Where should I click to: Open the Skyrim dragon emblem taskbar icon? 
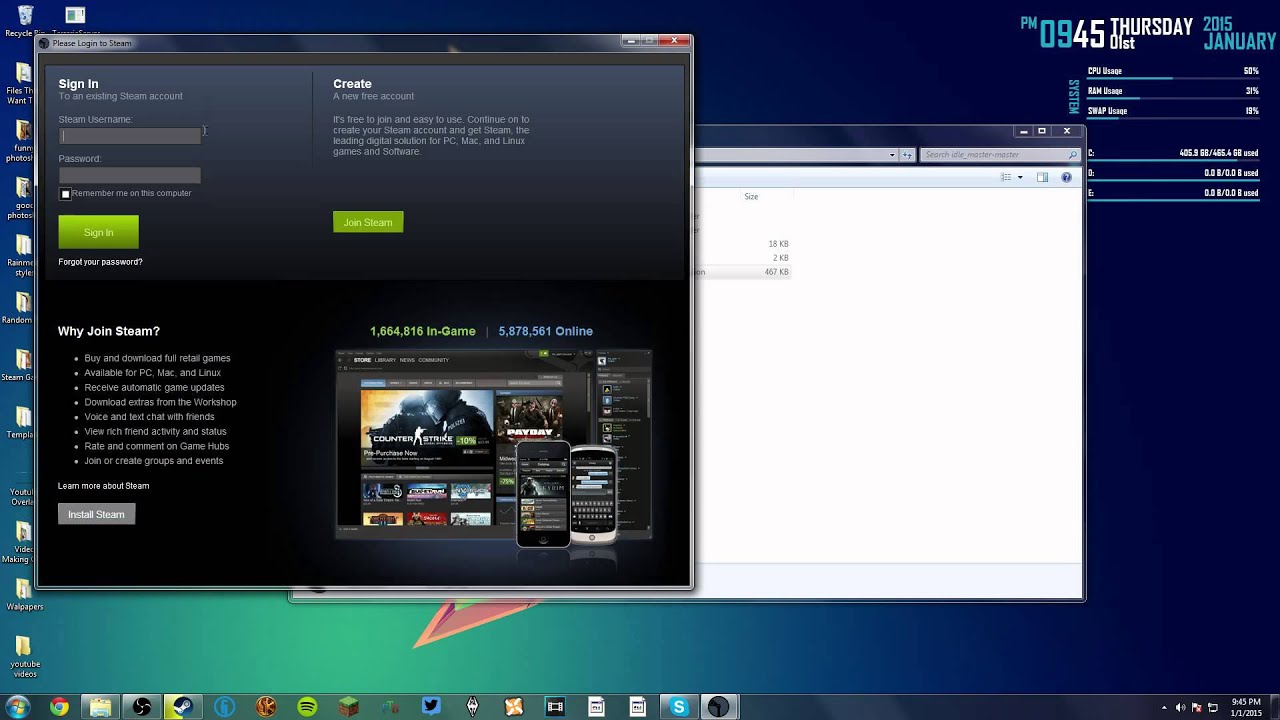(472, 707)
